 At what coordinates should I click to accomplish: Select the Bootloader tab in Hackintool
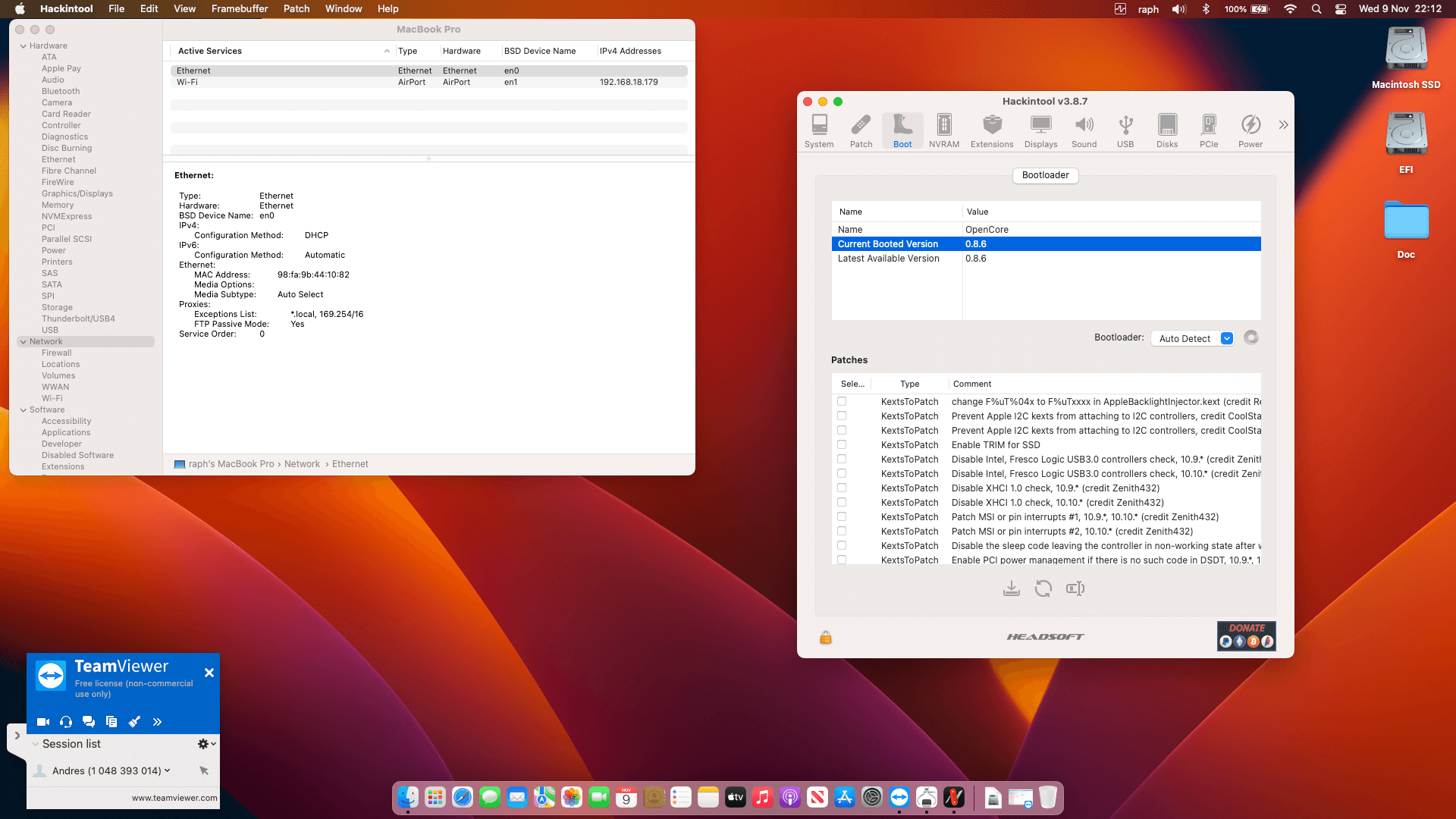tap(1045, 175)
